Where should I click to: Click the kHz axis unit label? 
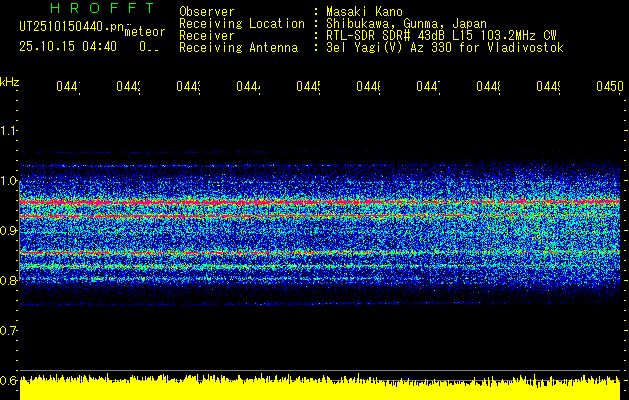pyautogui.click(x=10, y=83)
